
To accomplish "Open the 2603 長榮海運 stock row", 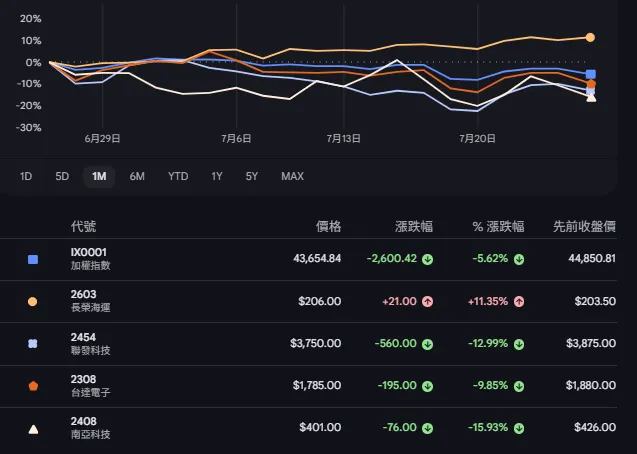I will click(x=309, y=301).
